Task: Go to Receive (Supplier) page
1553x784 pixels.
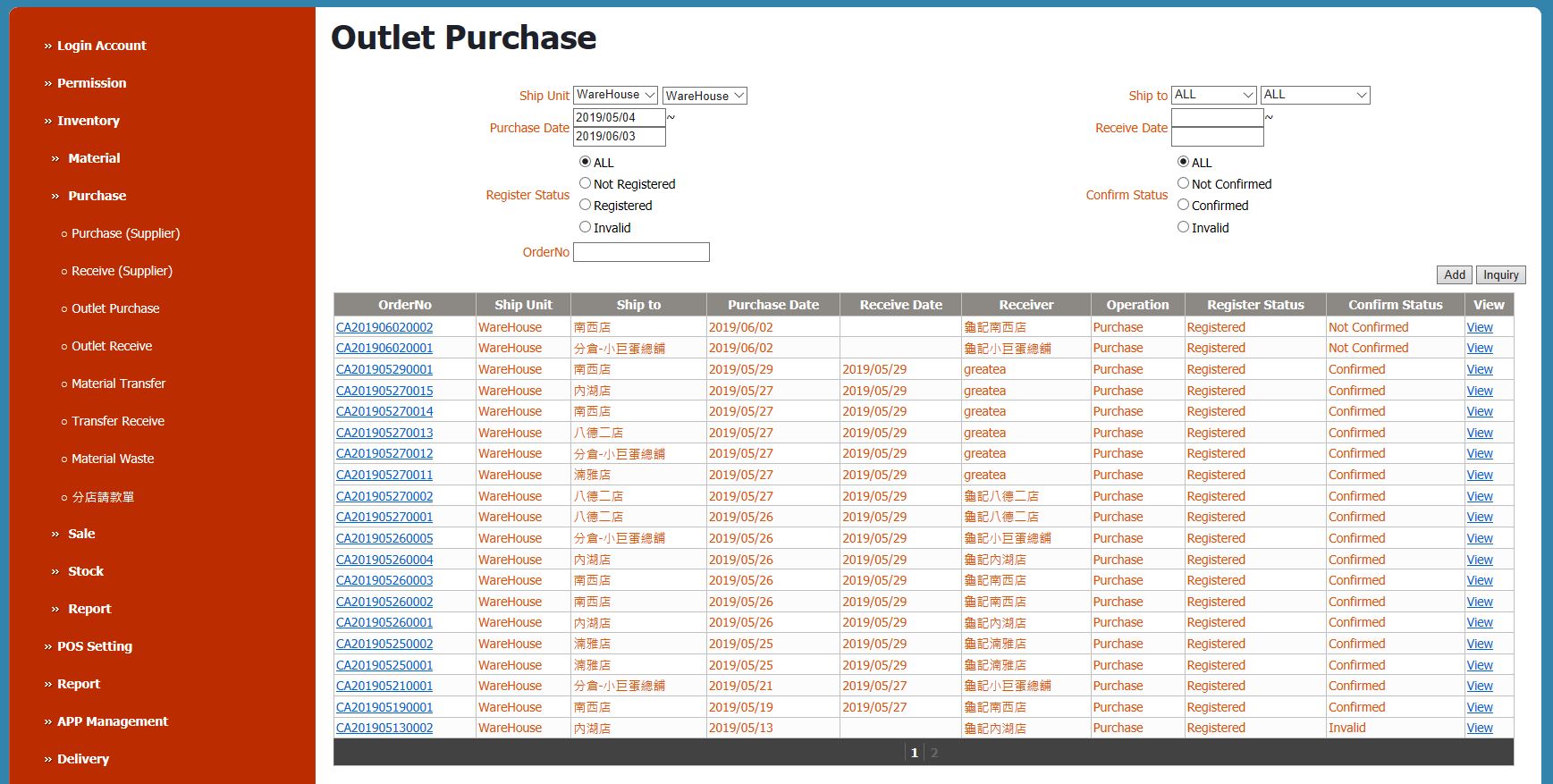Action: point(122,271)
